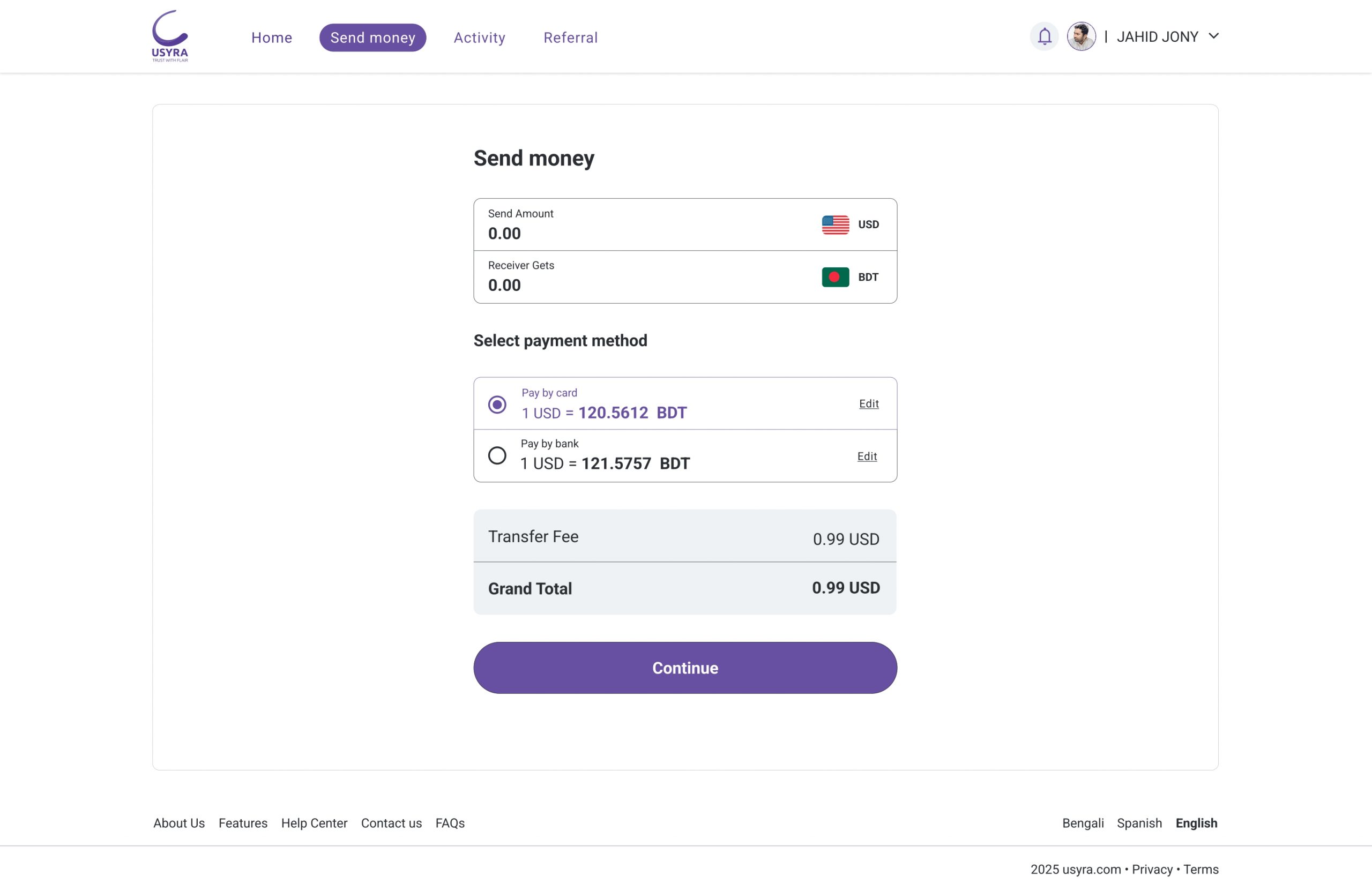Image resolution: width=1372 pixels, height=891 pixels.
Task: Click the Bangladesh flag icon
Action: (835, 277)
